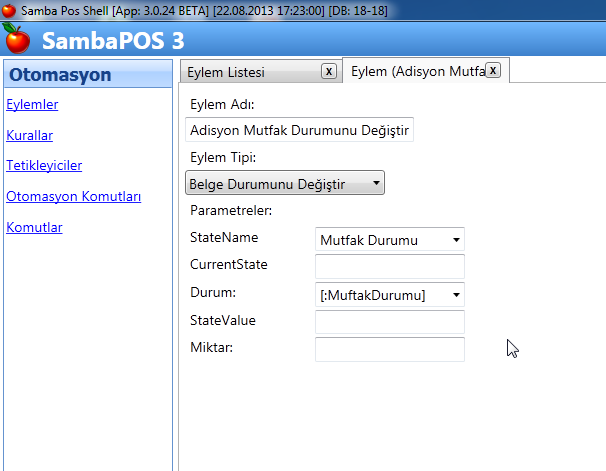Expand the Eylem Tipi dropdown

[285, 183]
